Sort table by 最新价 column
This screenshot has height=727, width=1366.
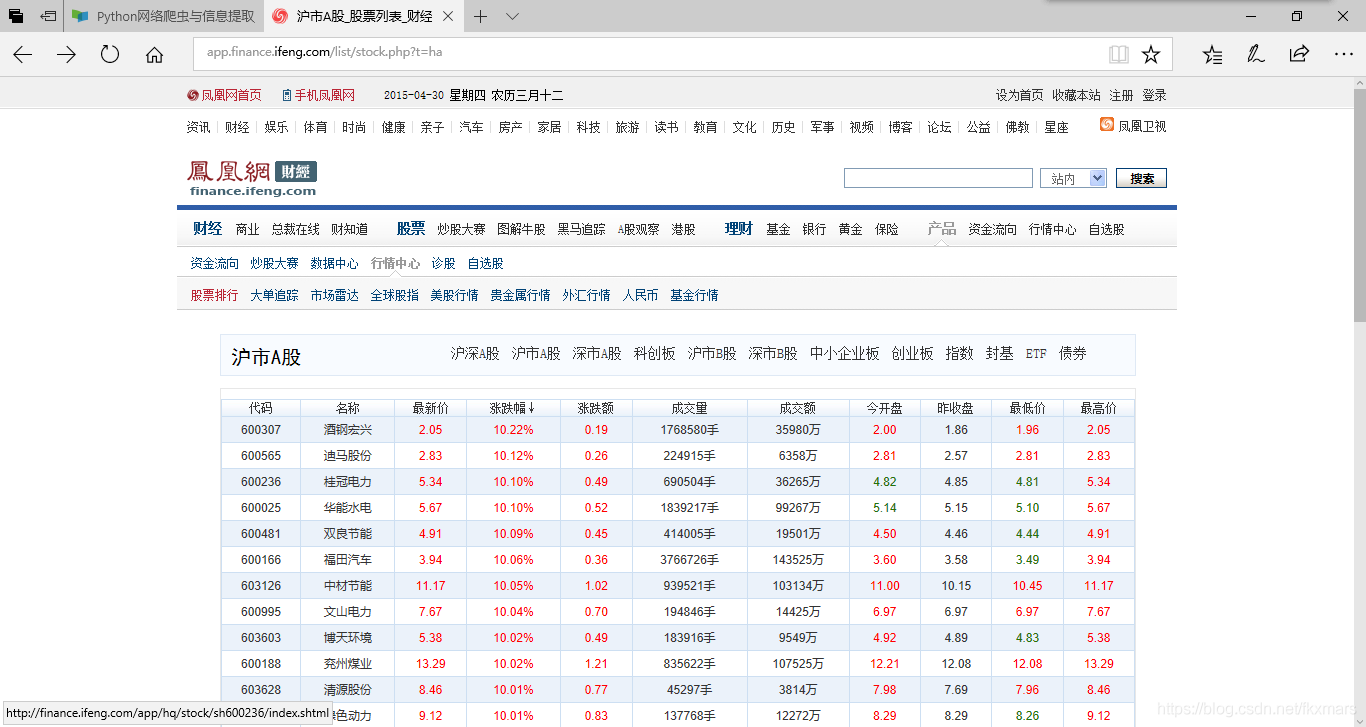430,408
